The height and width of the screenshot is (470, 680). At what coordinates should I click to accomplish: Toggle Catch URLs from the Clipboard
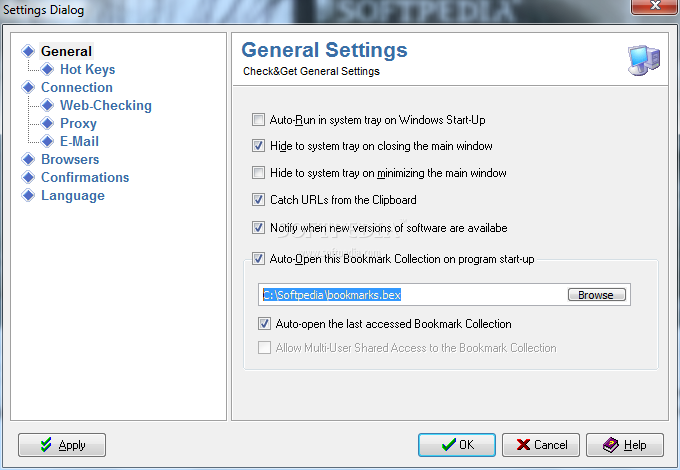coord(258,199)
